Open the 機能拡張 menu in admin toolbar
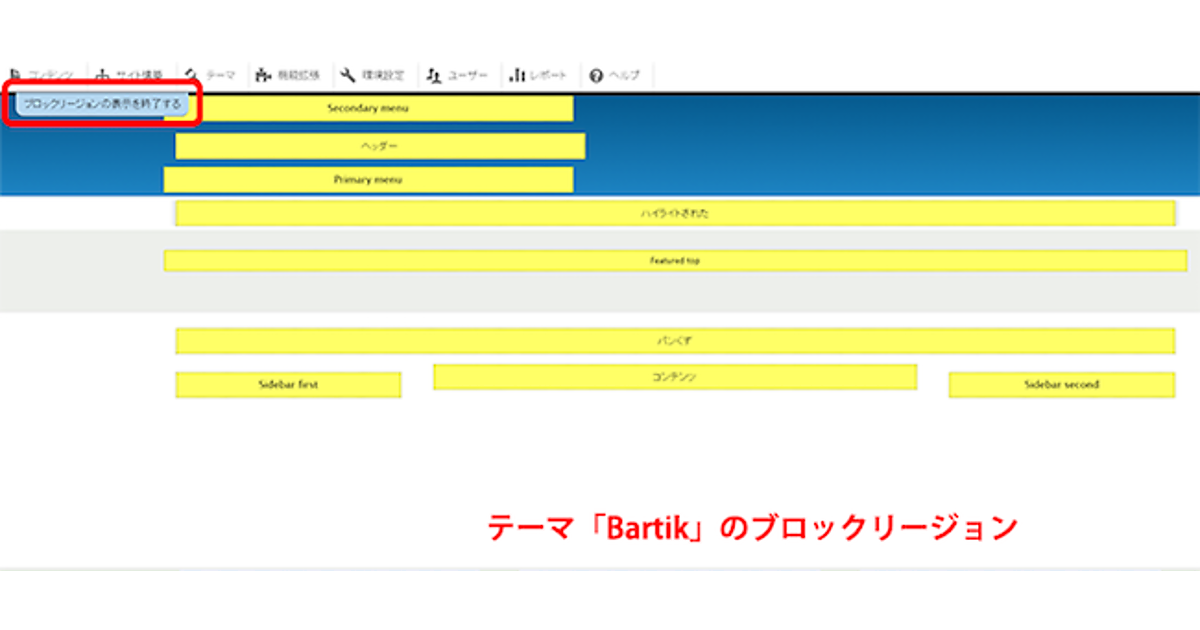This screenshot has width=1200, height=630. 289,75
